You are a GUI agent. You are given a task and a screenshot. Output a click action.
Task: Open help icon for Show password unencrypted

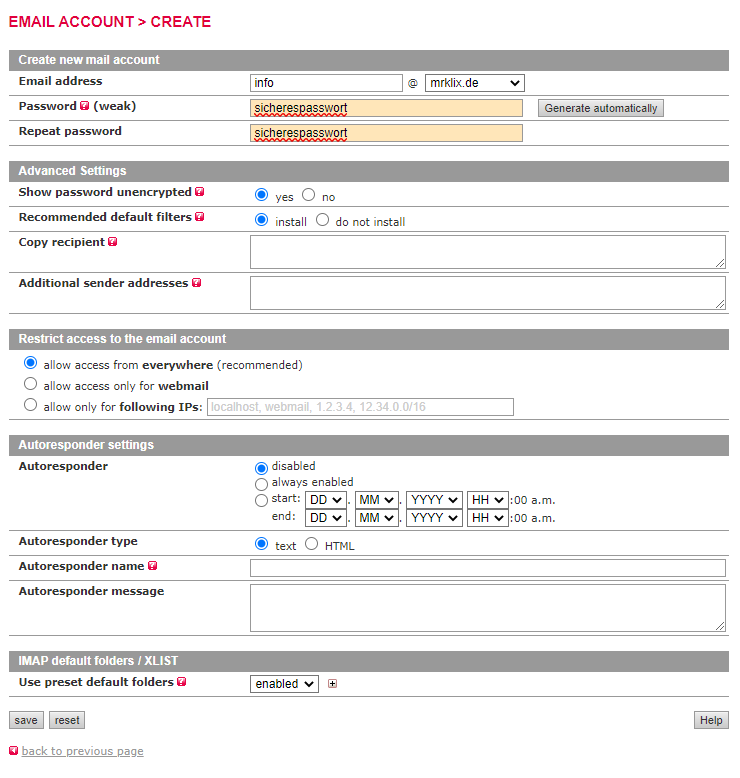200,192
